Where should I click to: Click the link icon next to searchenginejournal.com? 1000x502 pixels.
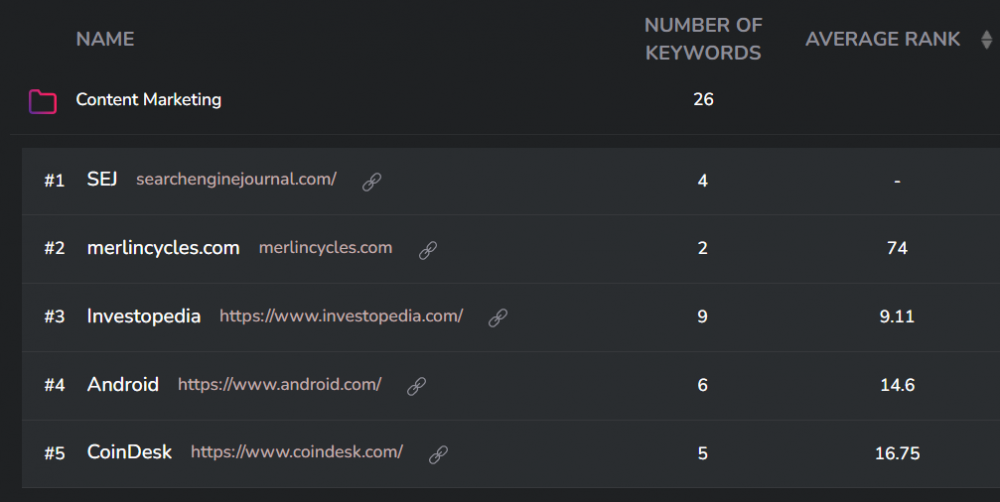(x=371, y=182)
